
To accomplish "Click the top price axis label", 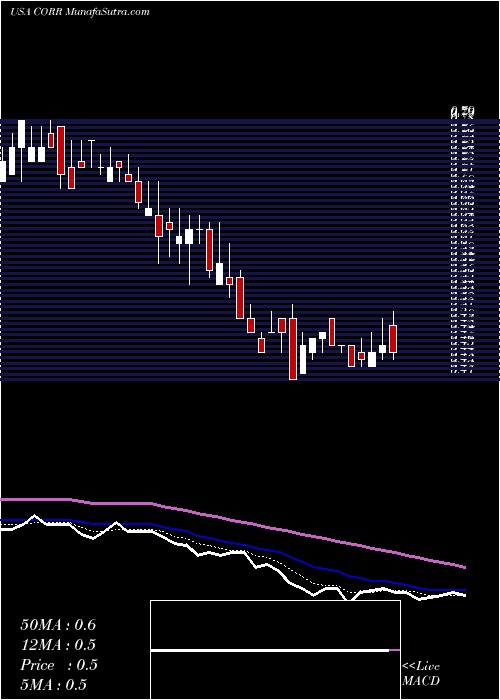I will pos(462,111).
